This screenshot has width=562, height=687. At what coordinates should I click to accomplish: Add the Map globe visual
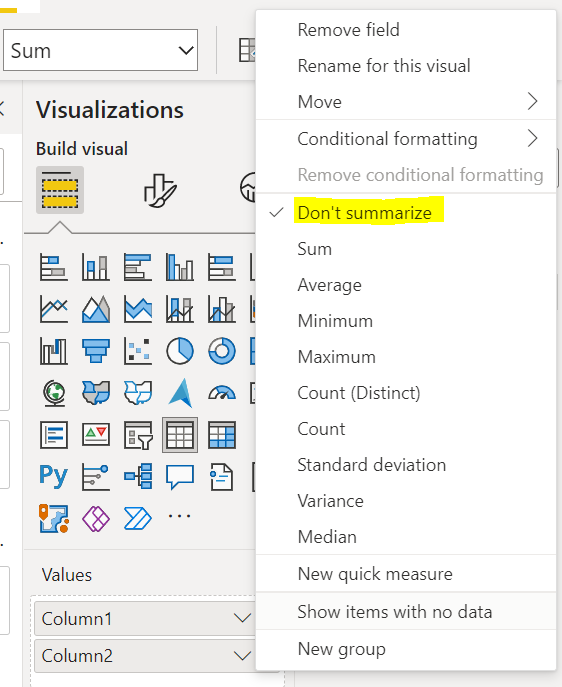point(53,393)
